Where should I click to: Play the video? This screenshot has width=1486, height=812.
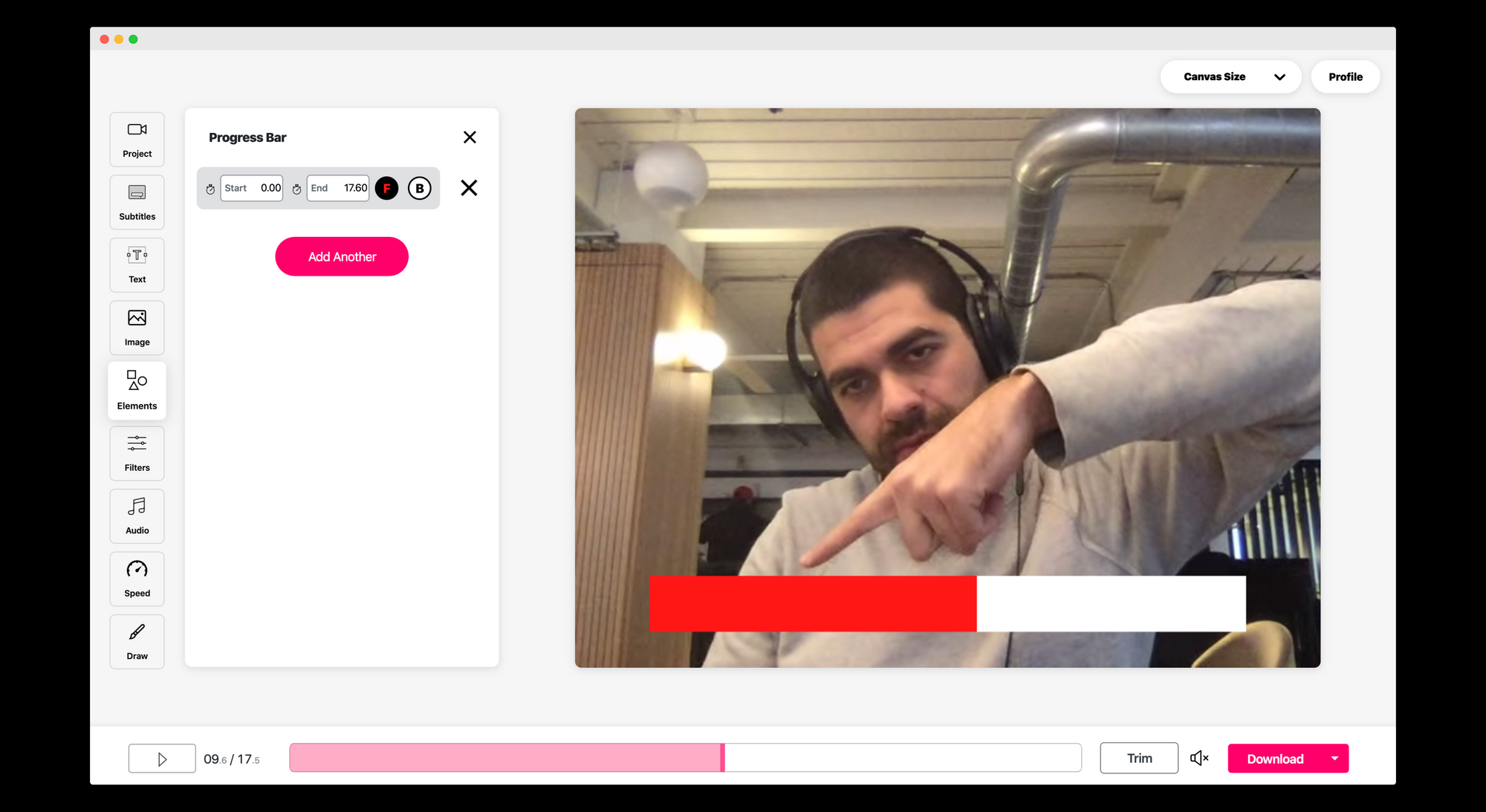(162, 759)
